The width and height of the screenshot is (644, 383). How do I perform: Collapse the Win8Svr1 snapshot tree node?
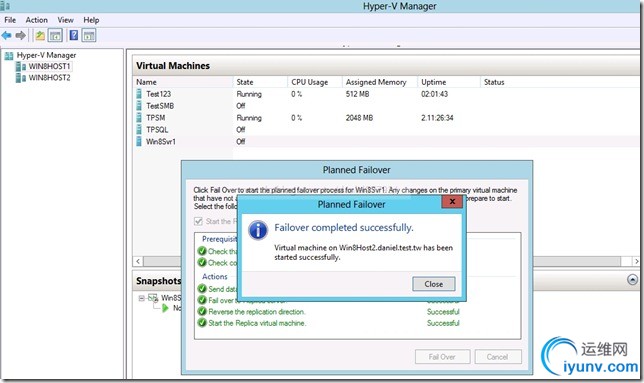click(x=141, y=298)
